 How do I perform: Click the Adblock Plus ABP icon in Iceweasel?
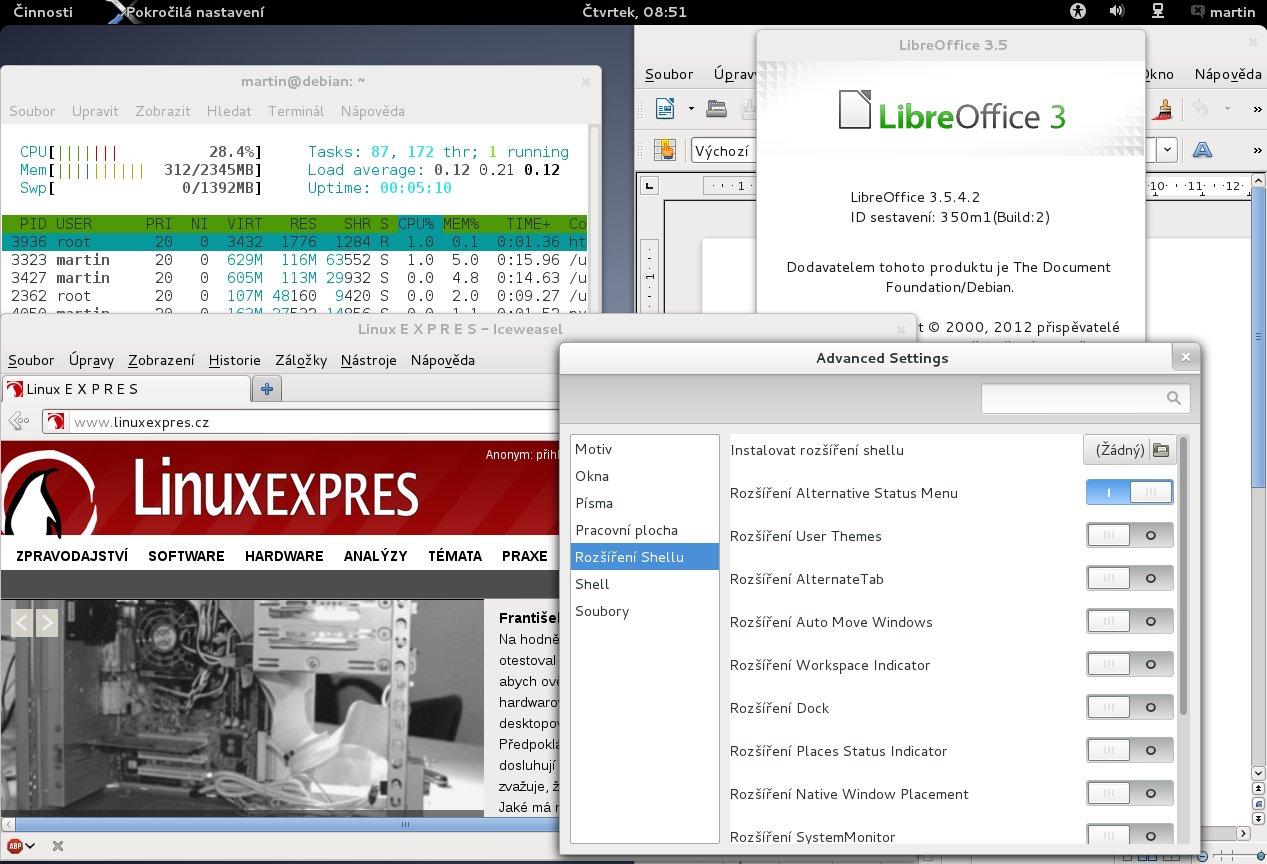(x=16, y=846)
